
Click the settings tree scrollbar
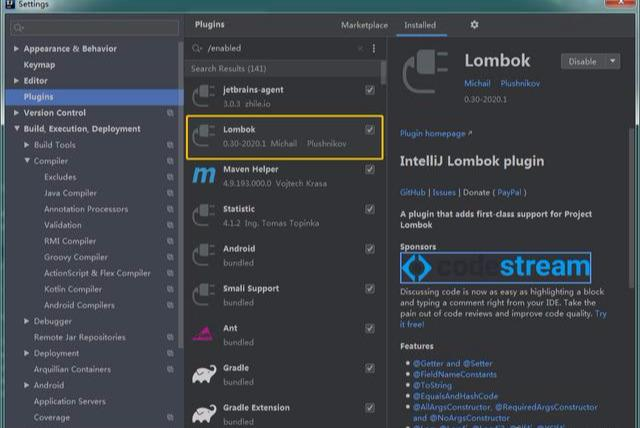[x=180, y=196]
